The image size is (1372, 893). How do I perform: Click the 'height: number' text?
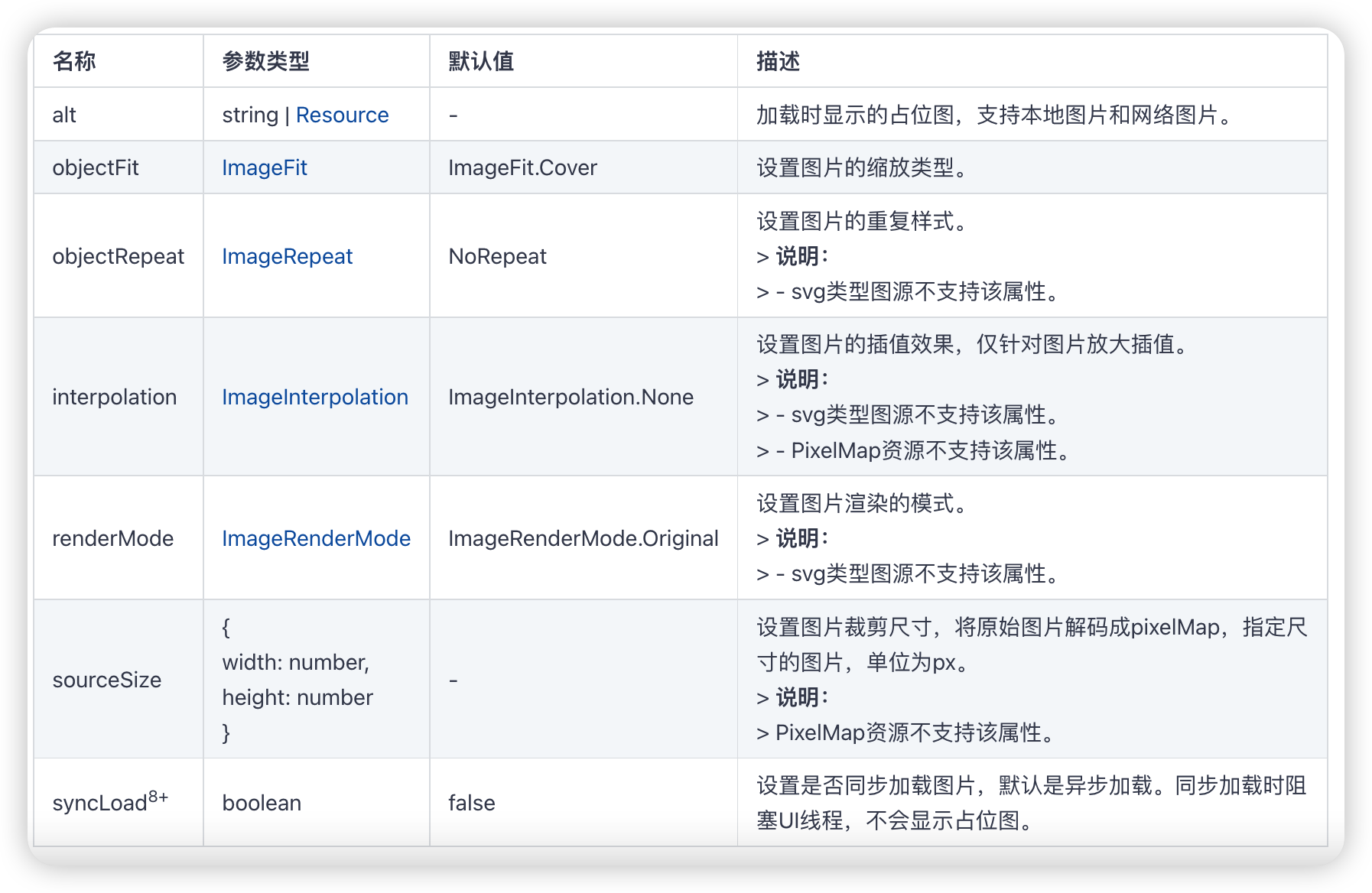pos(297,697)
